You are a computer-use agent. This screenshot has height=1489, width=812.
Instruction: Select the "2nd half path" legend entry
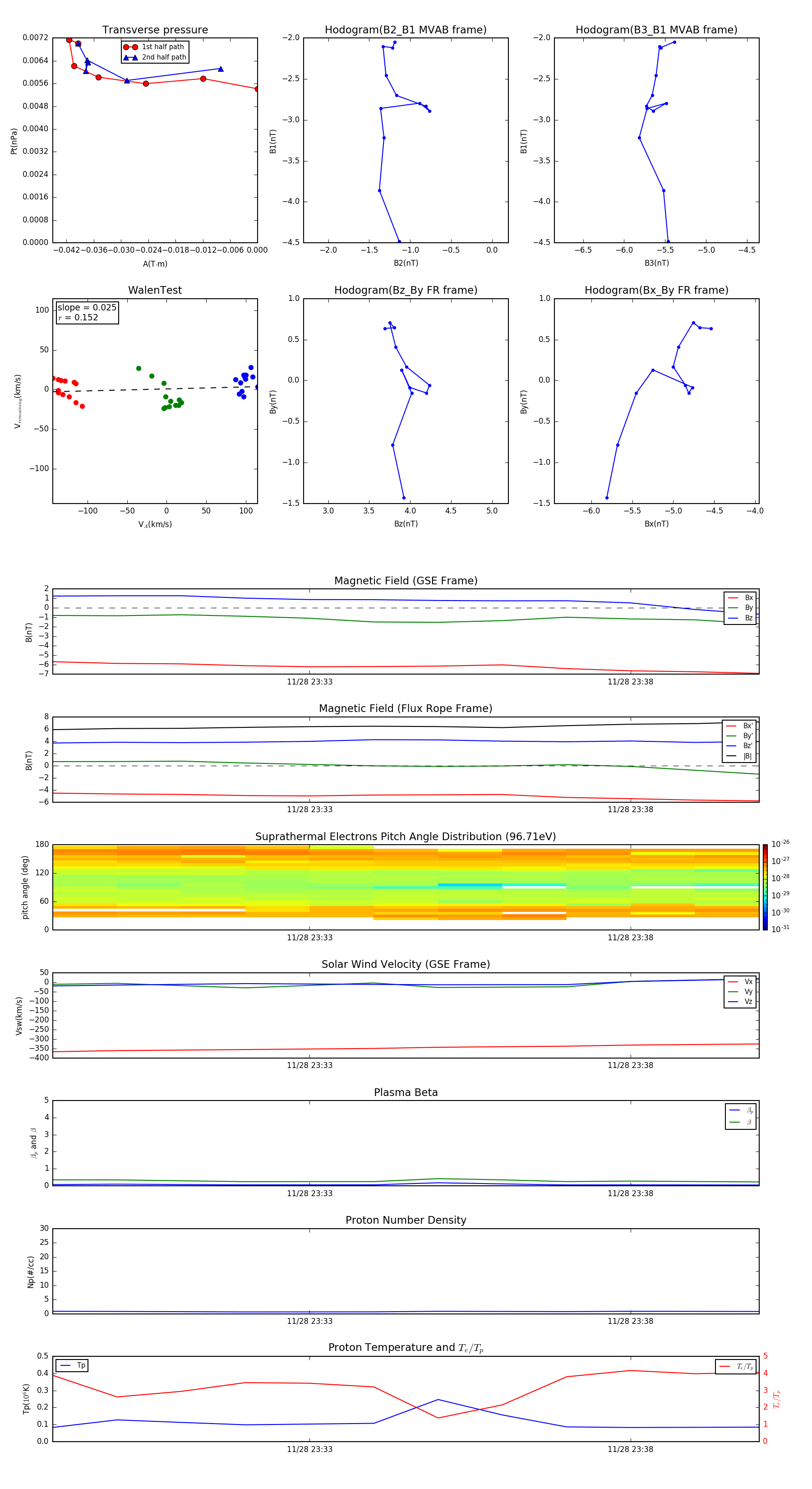tap(155, 57)
